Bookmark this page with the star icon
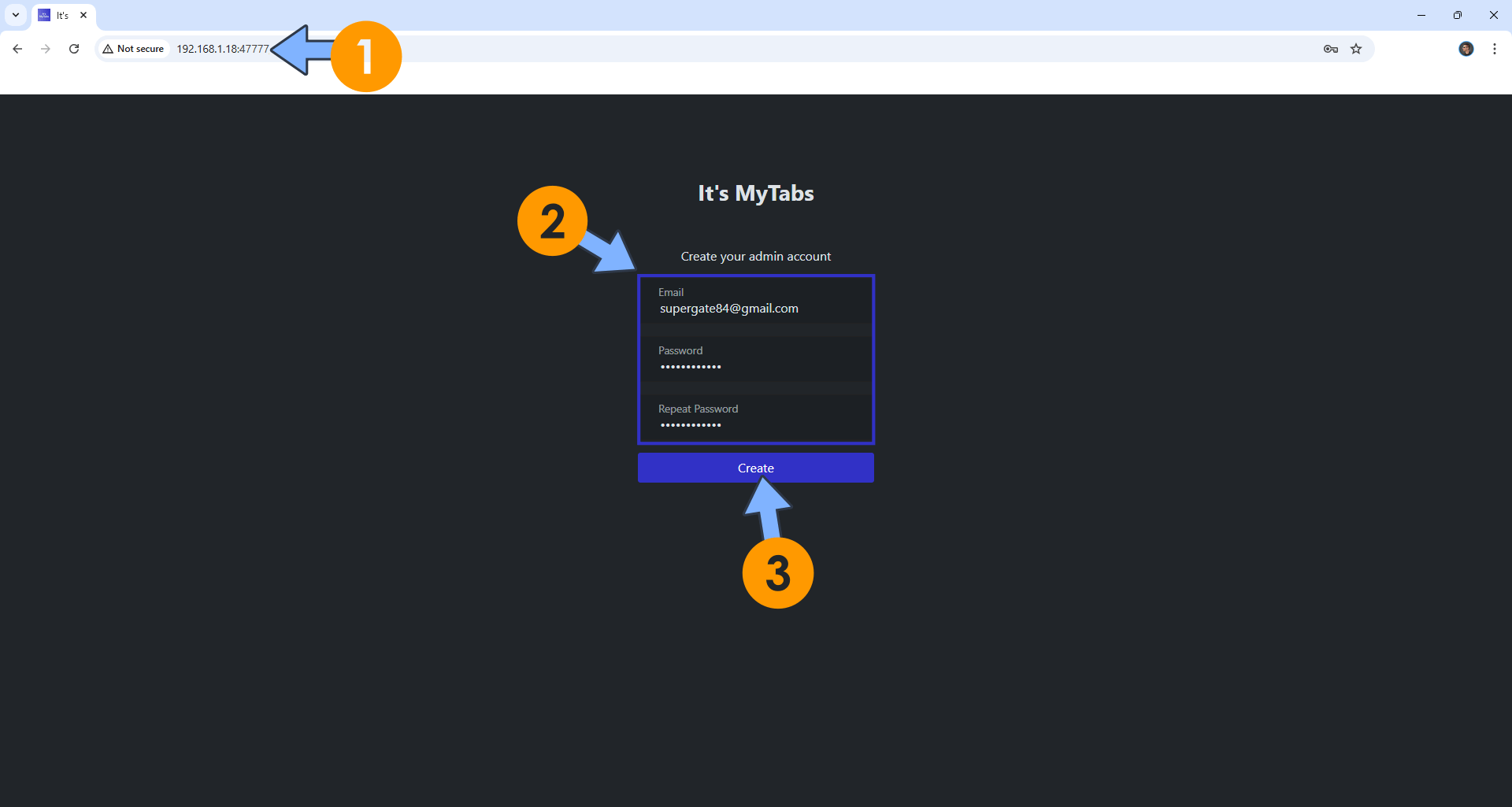The height and width of the screenshot is (807, 1512). point(1357,49)
